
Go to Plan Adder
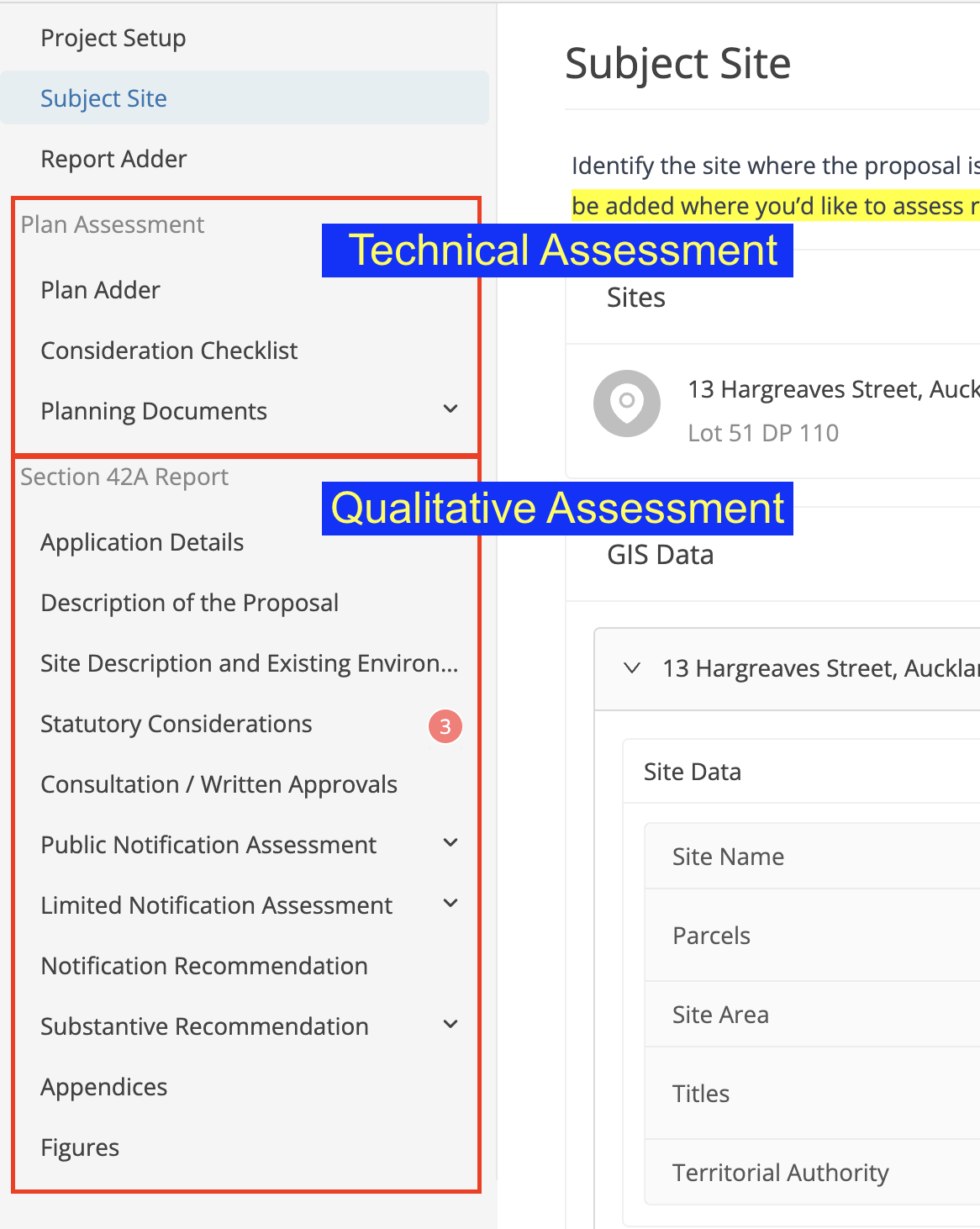100,290
